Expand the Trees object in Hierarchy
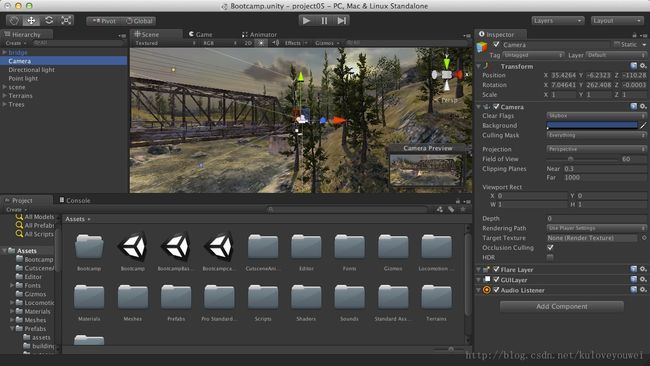Image resolution: width=650 pixels, height=366 pixels. pyautogui.click(x=4, y=104)
